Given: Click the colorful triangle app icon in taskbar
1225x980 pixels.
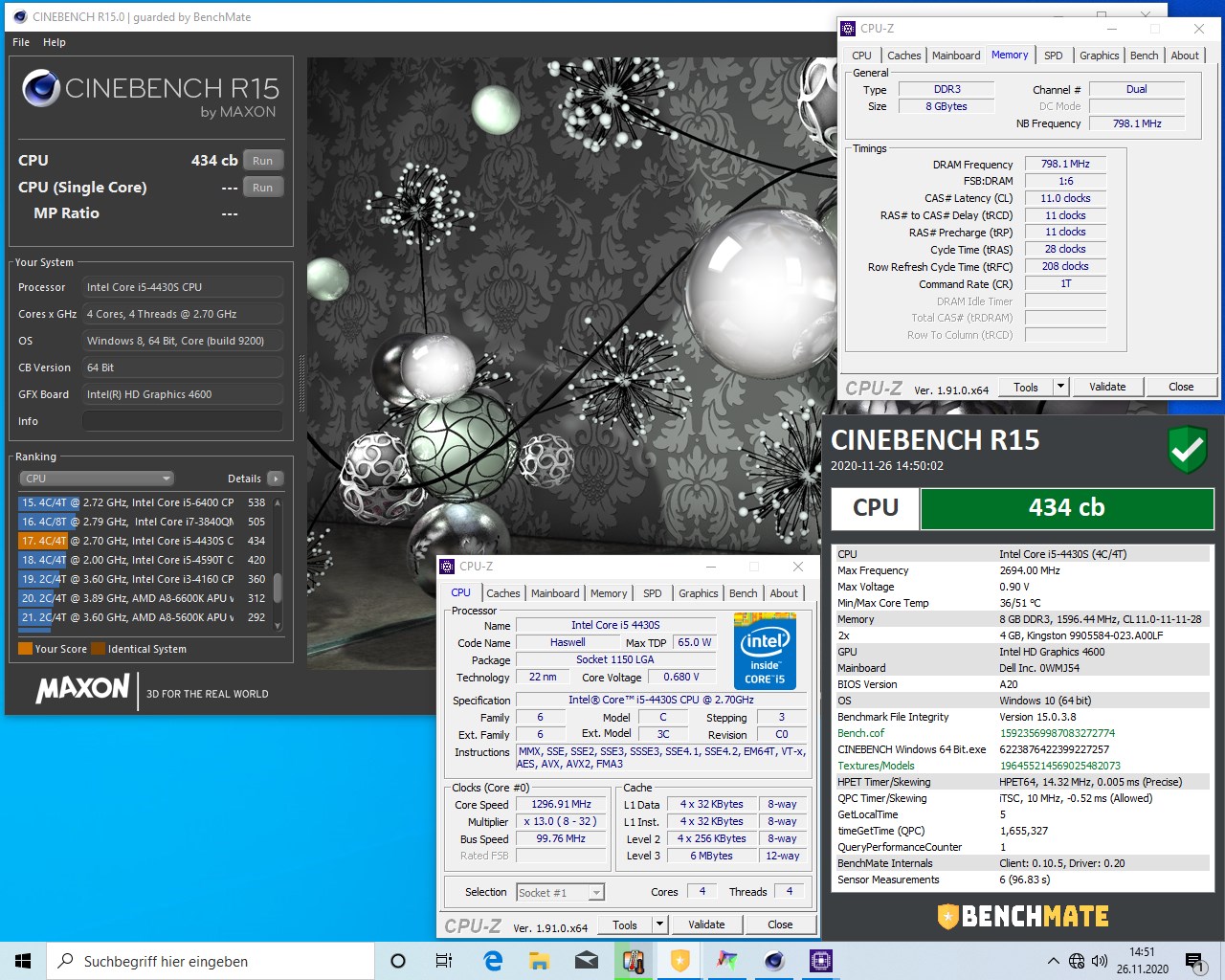Looking at the screenshot, I should 726,961.
